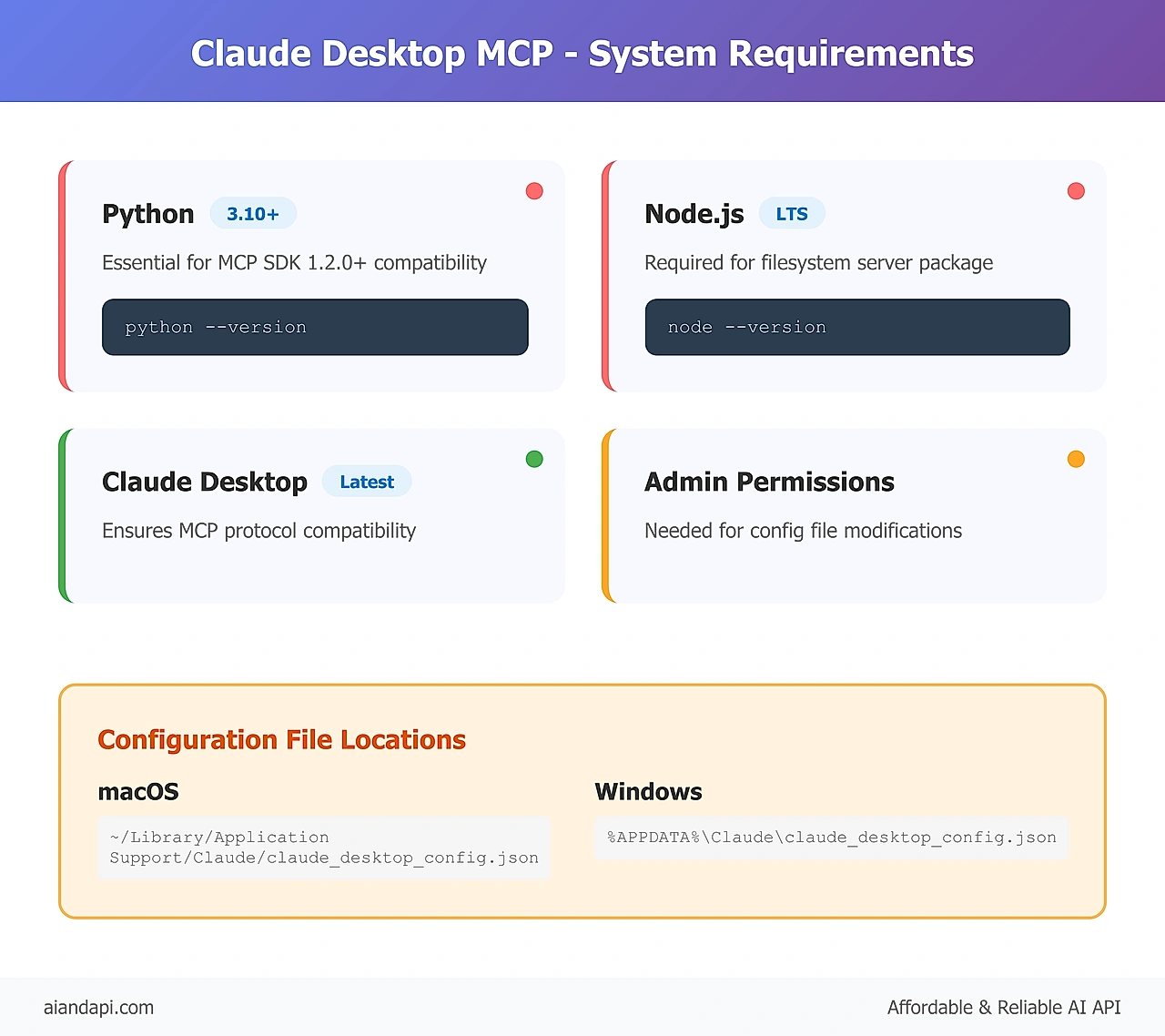This screenshot has width=1165, height=1036.
Task: Click 'Ensures MCP protocol compatibility' text
Action: point(258,531)
